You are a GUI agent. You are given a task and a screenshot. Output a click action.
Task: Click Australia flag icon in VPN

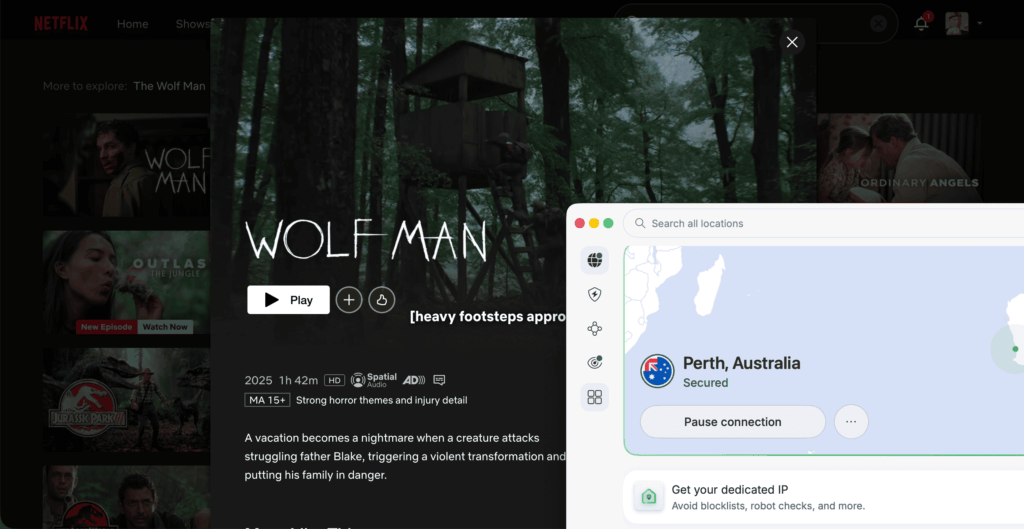pos(657,372)
